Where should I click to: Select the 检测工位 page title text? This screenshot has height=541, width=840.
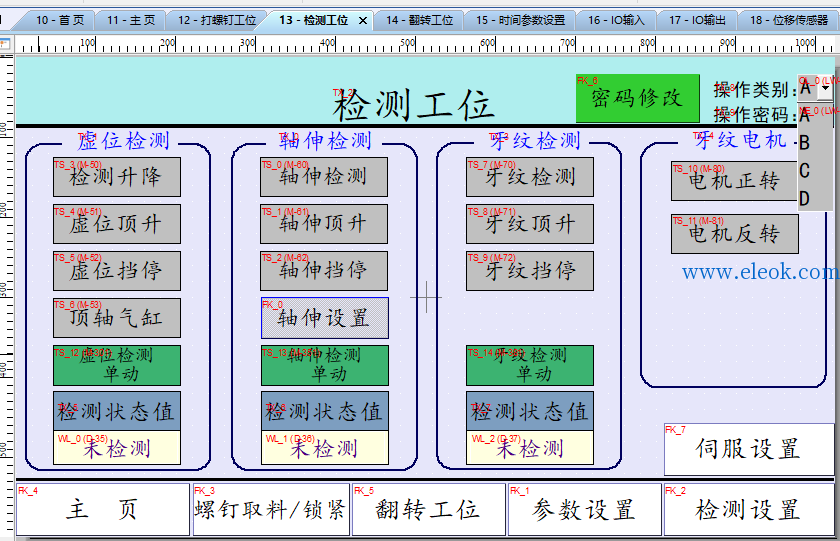point(412,105)
